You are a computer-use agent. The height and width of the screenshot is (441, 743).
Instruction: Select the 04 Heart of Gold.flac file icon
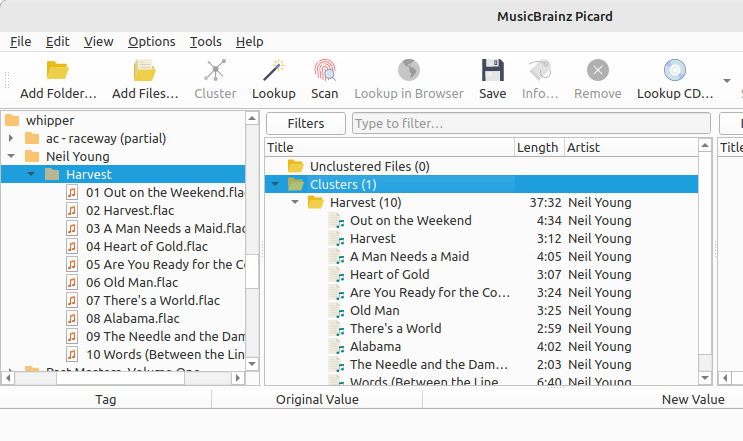coord(72,246)
